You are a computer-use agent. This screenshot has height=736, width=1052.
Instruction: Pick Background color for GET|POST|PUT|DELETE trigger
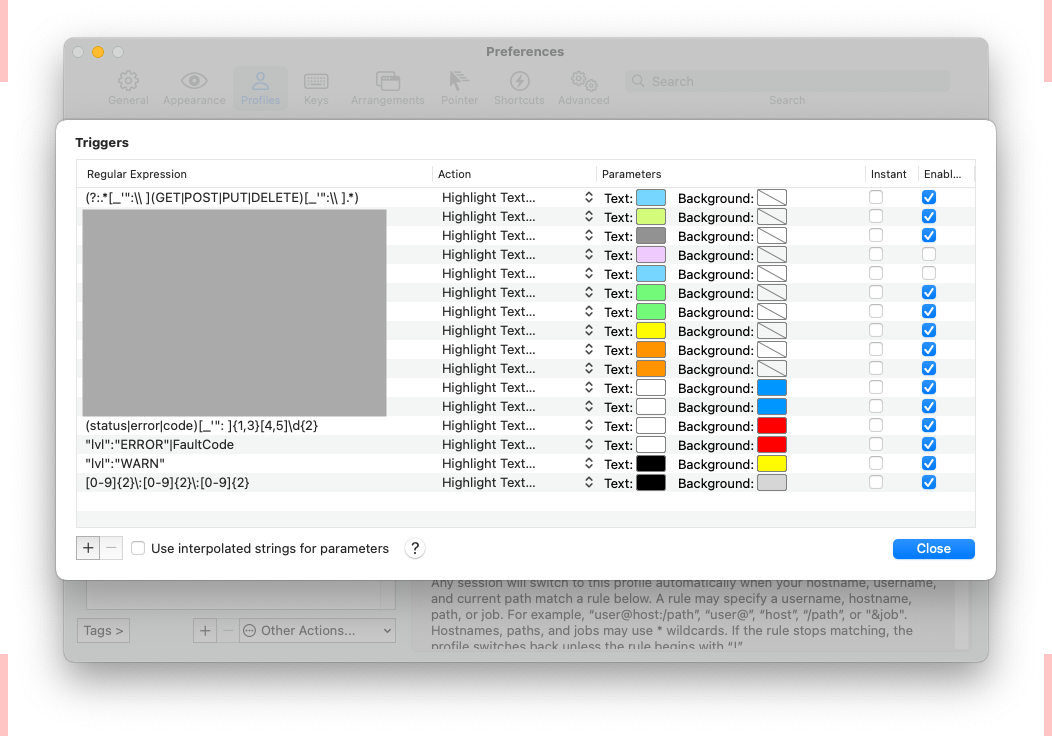coord(772,198)
